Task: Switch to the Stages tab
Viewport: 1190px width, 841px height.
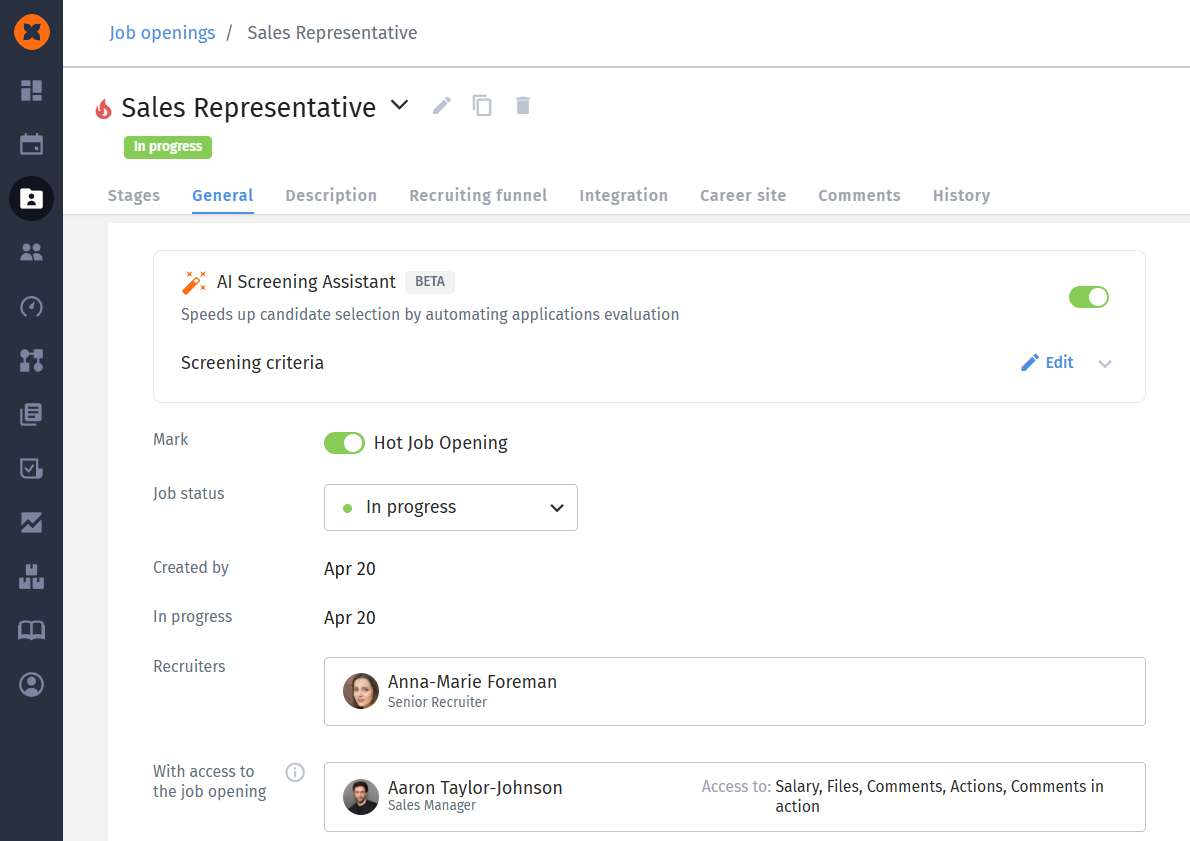Action: [x=134, y=196]
